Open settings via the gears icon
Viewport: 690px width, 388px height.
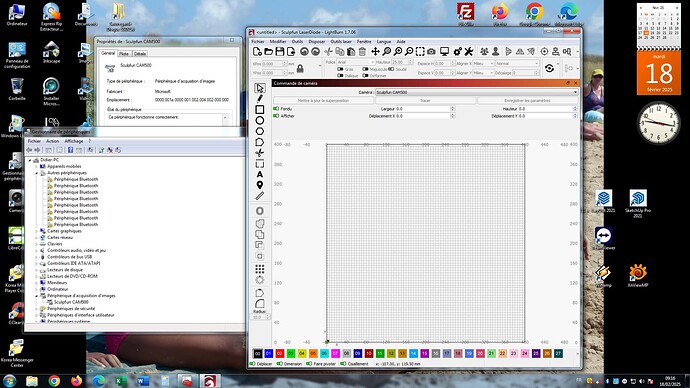(458, 51)
